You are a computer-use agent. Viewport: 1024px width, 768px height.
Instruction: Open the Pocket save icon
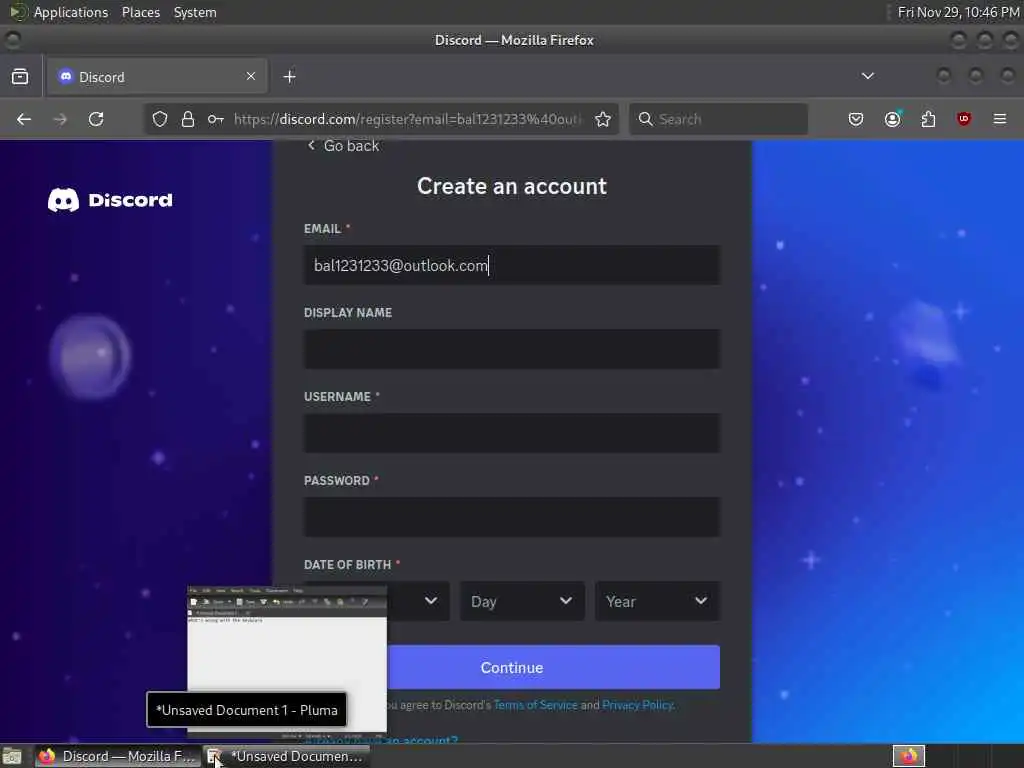(x=856, y=119)
